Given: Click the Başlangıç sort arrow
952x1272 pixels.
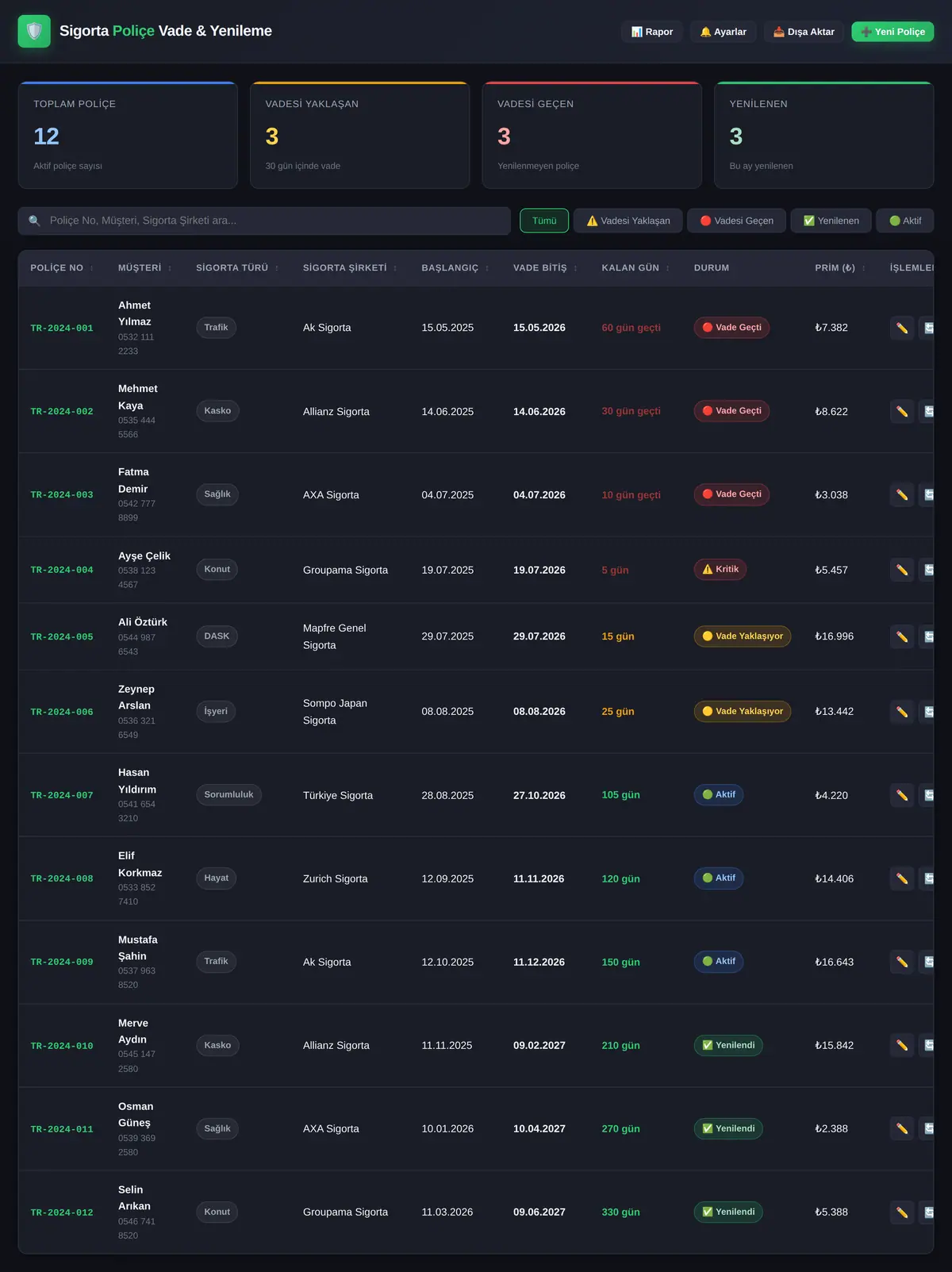Looking at the screenshot, I should coord(487,268).
